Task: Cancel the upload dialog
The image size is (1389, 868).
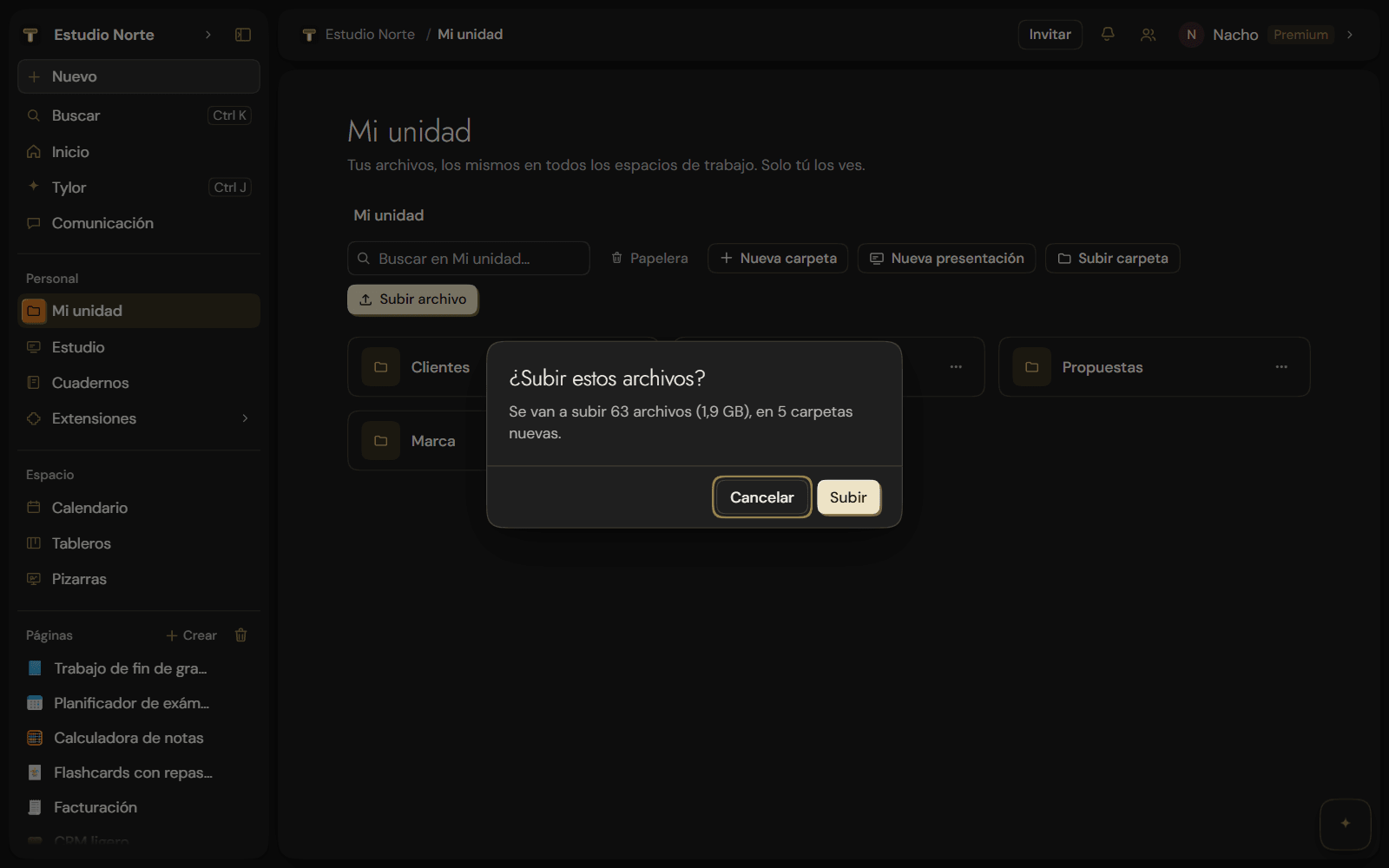Action: 762,497
